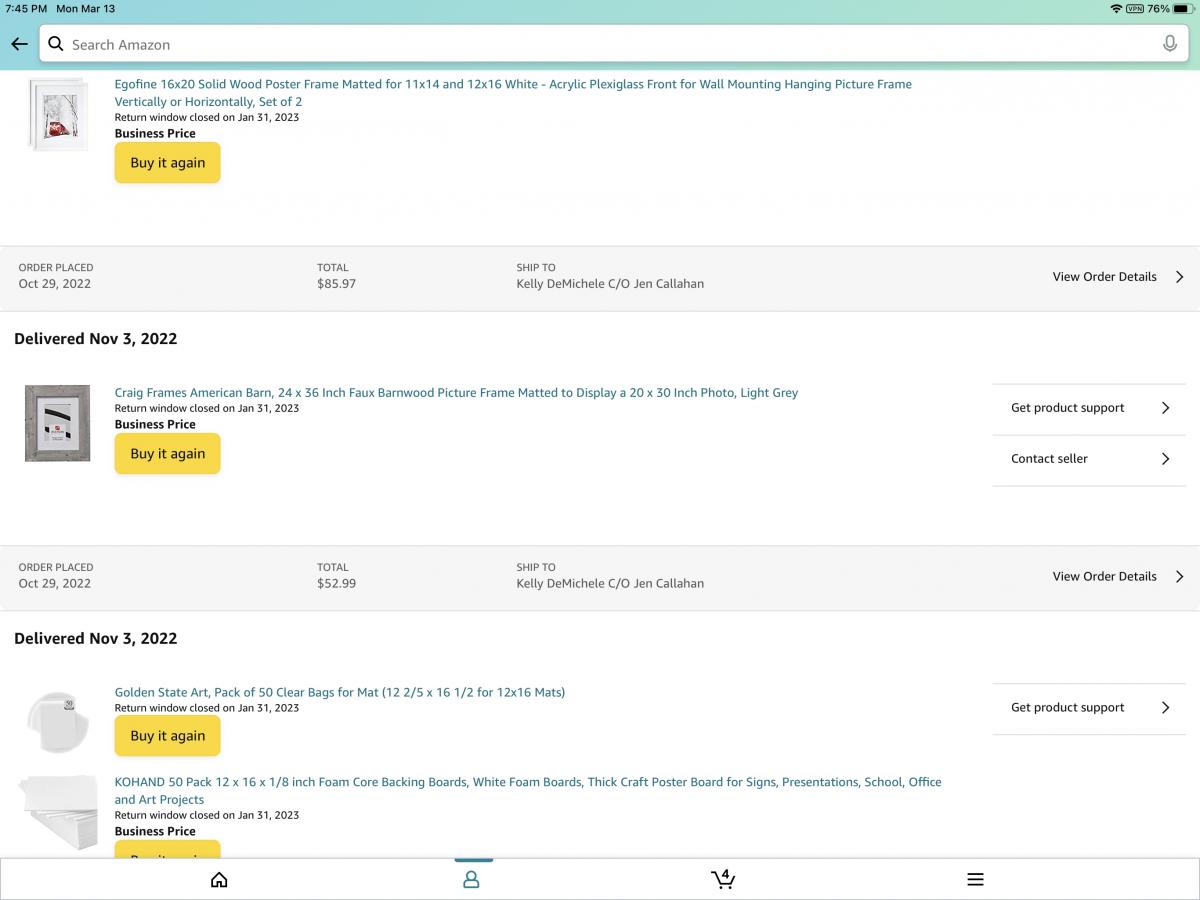Open the shopping cart icon
The width and height of the screenshot is (1200, 900).
click(x=723, y=879)
